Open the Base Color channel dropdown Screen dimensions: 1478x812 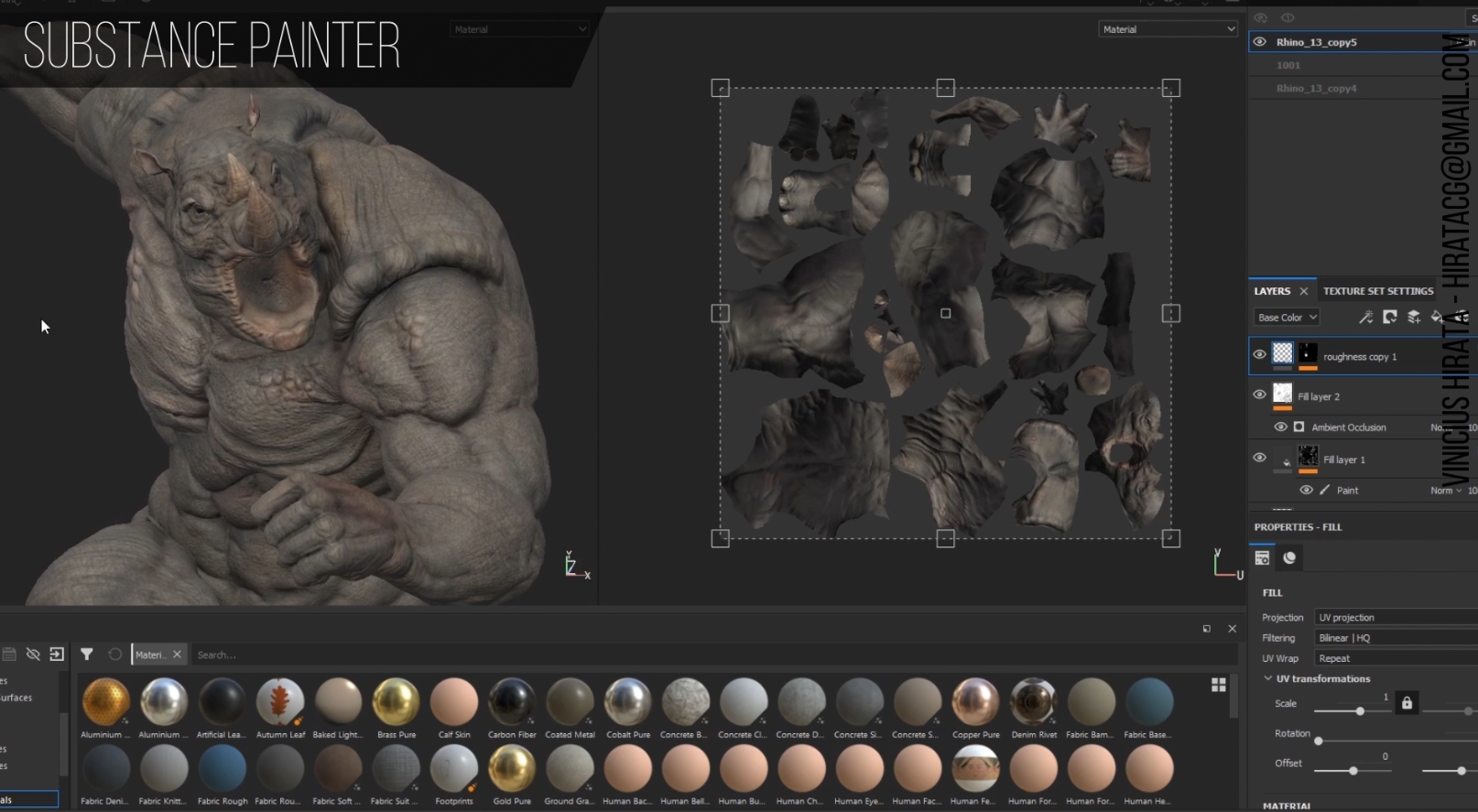1287,317
